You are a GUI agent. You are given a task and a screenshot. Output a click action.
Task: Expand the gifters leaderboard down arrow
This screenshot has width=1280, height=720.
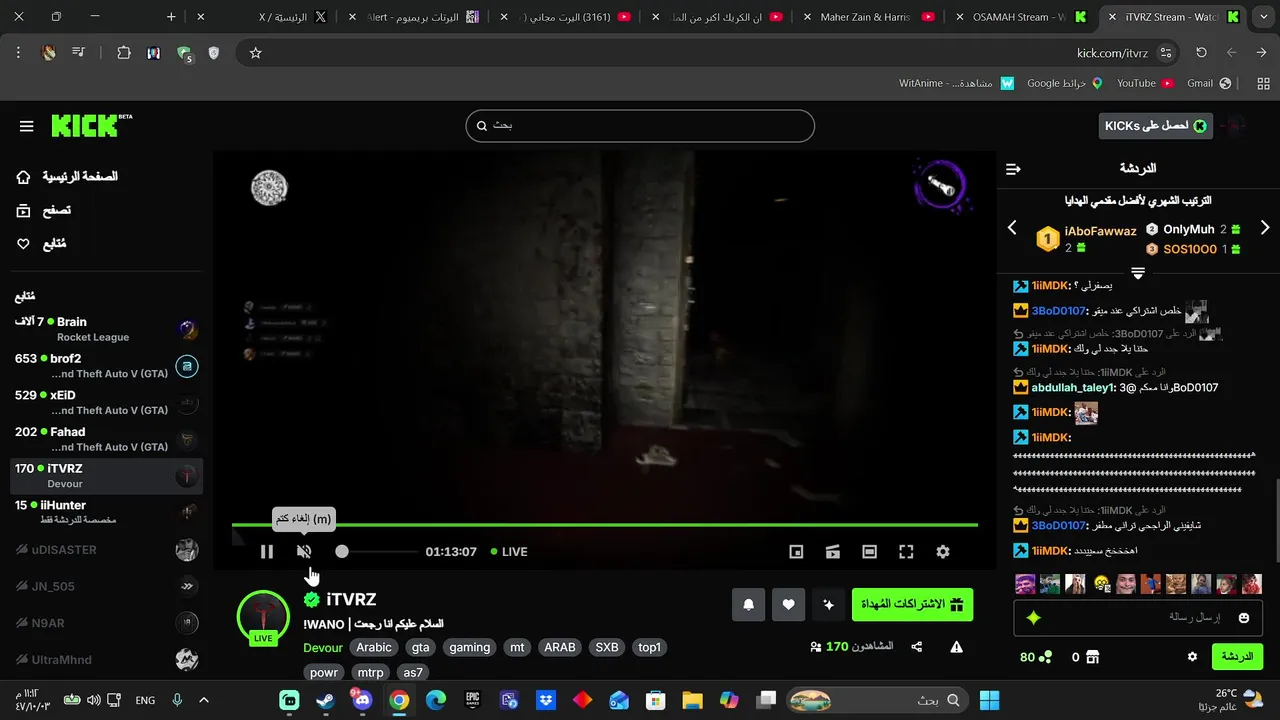[x=1138, y=273]
